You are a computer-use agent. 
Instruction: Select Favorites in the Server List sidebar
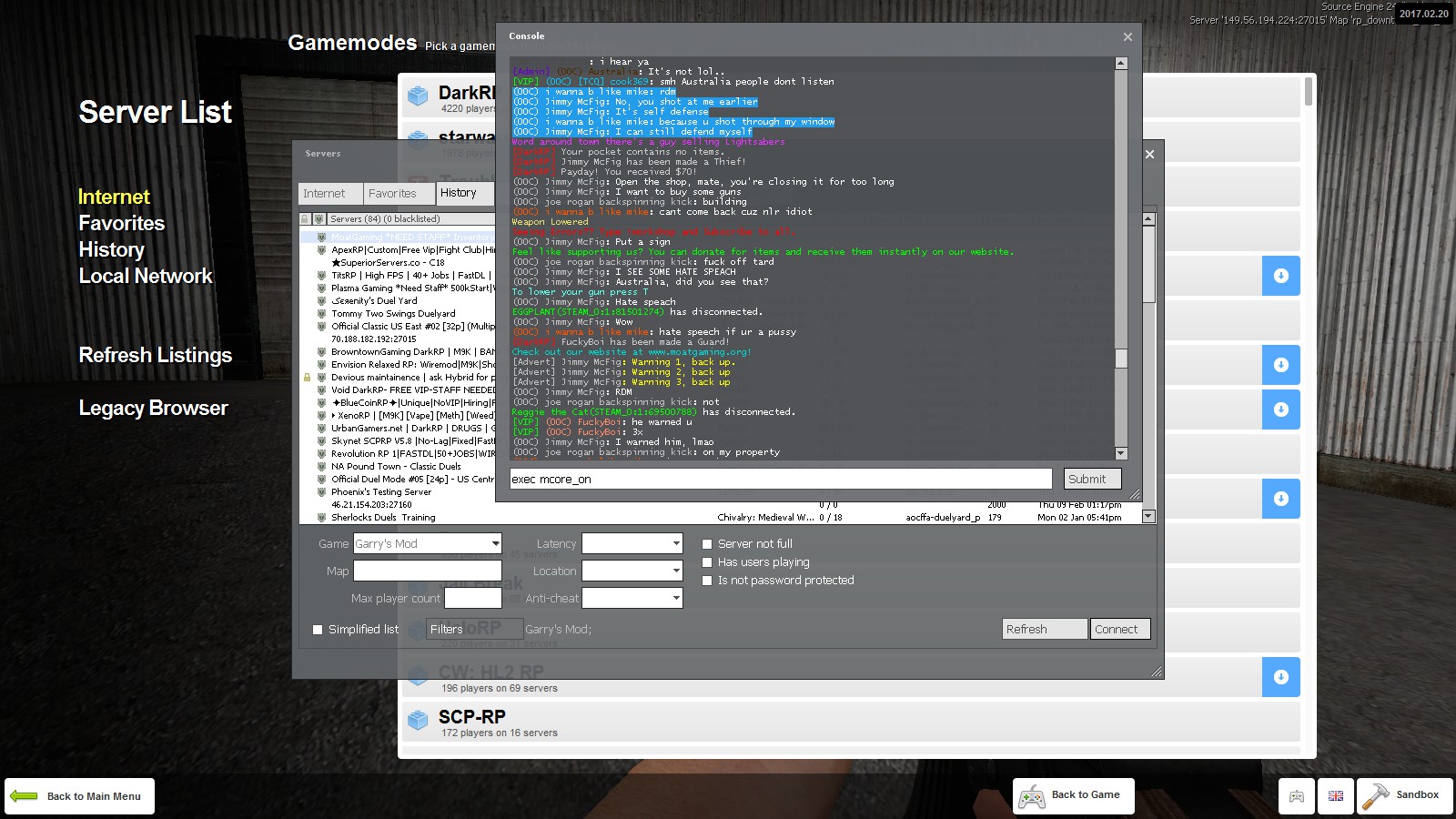[x=122, y=223]
